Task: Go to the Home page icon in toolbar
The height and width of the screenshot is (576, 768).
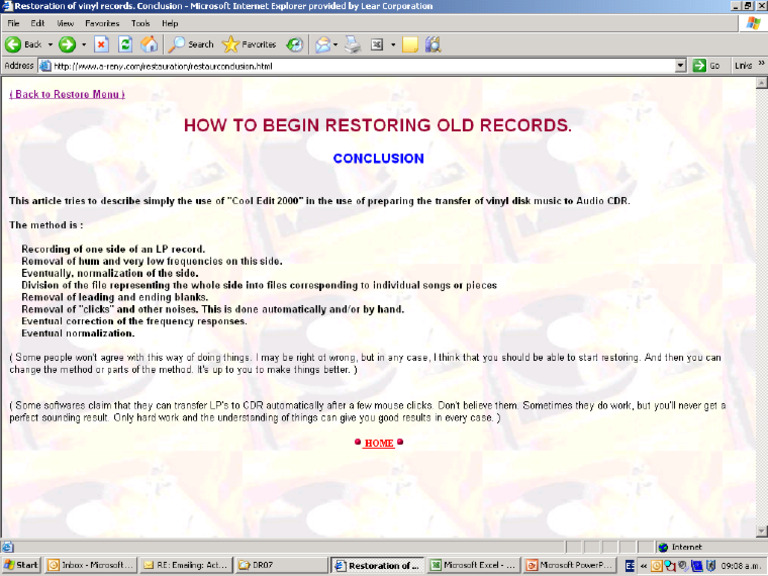Action: click(149, 44)
